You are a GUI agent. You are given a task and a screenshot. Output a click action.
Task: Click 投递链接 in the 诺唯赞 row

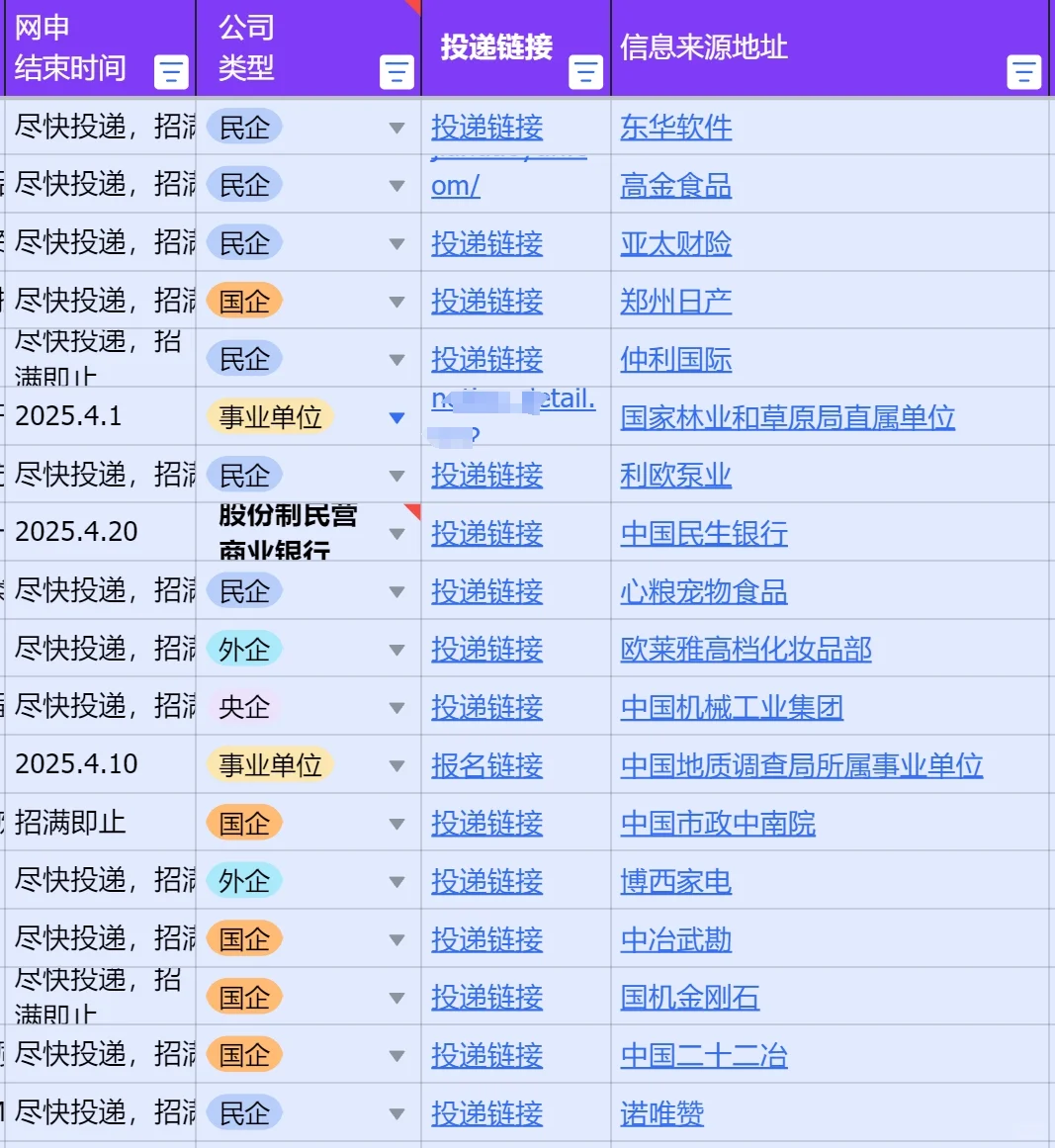pos(486,1113)
